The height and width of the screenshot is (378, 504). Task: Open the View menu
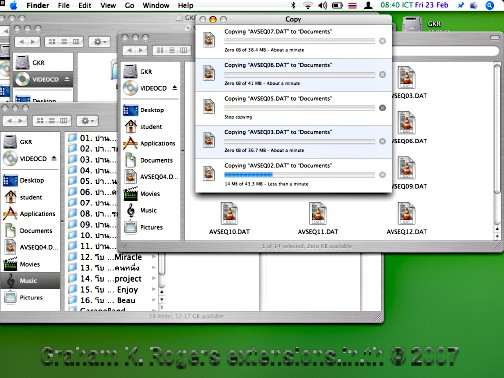108,5
